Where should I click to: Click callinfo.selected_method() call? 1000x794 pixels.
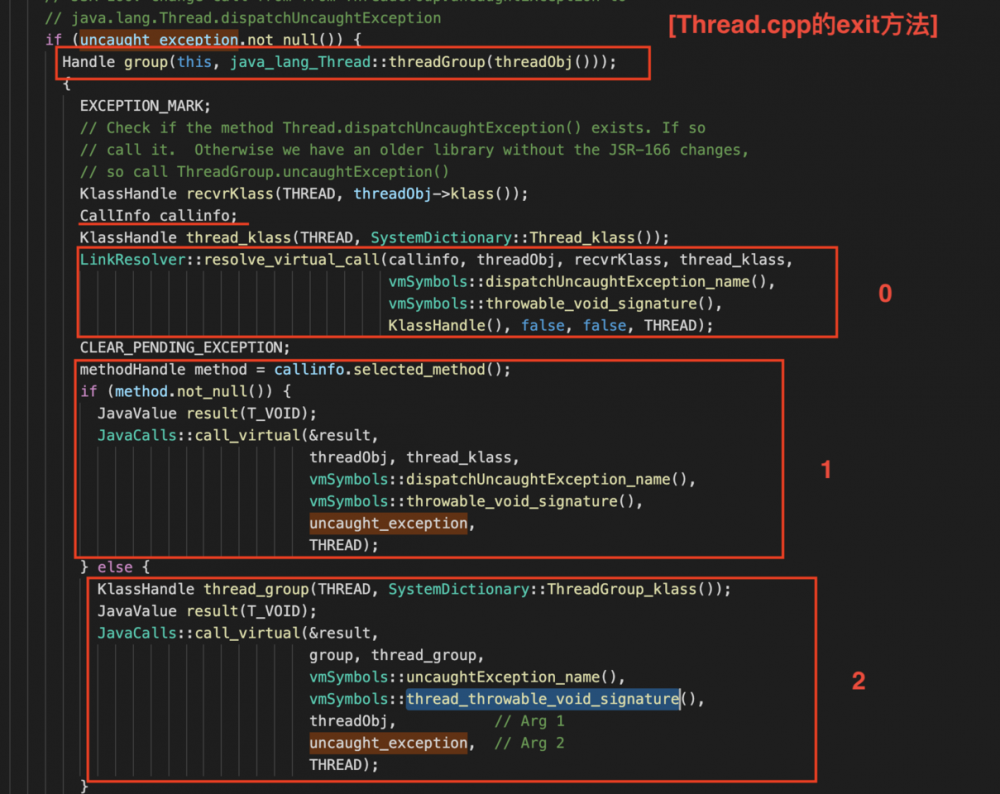point(388,369)
